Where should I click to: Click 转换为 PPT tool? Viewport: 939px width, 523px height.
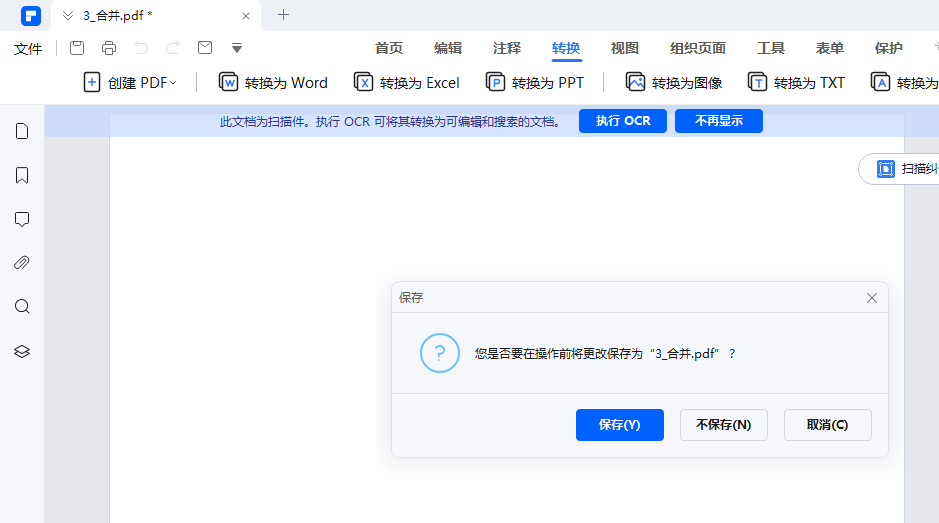tap(535, 83)
